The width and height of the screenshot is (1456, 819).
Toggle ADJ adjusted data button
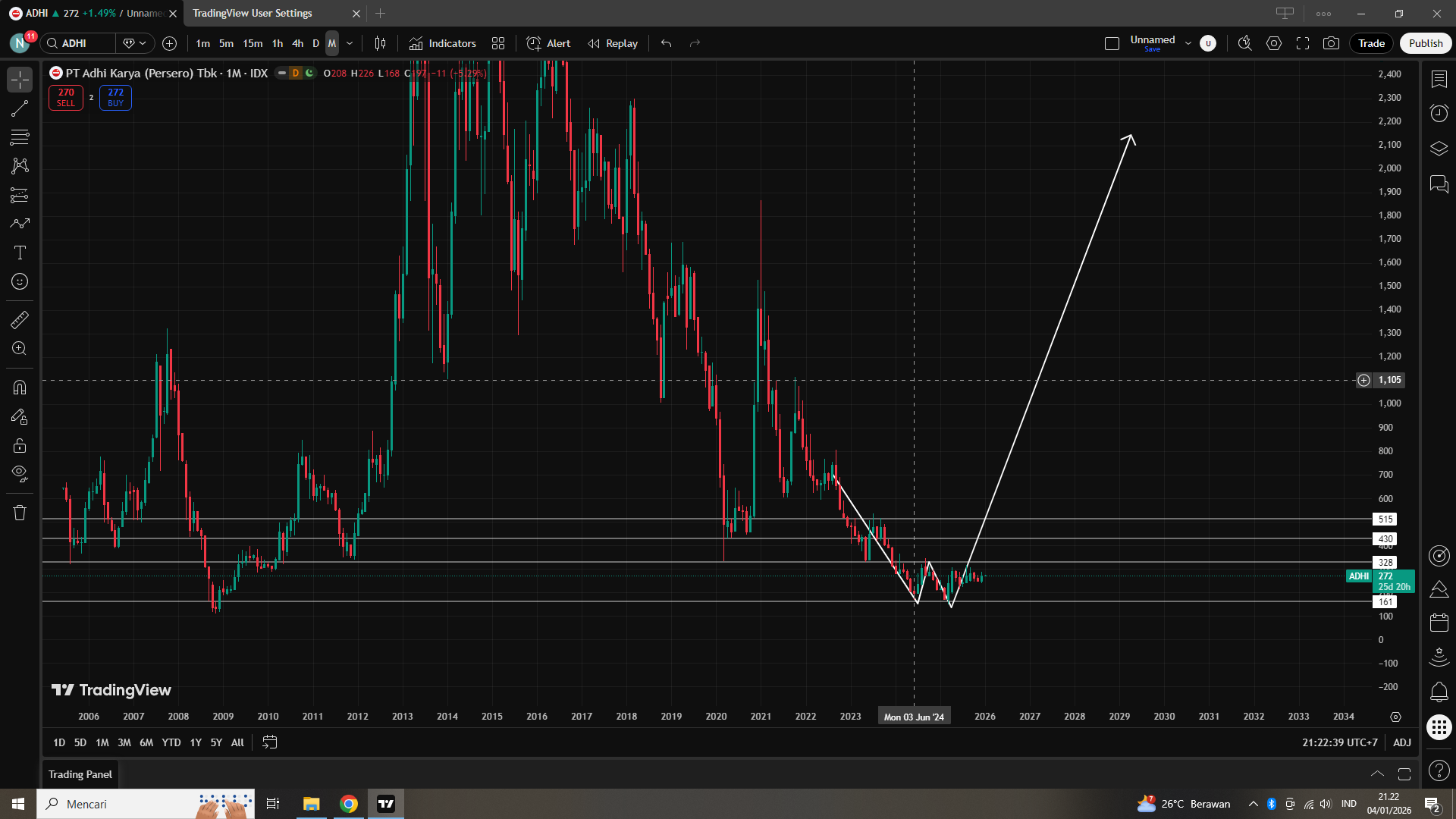coord(1401,742)
